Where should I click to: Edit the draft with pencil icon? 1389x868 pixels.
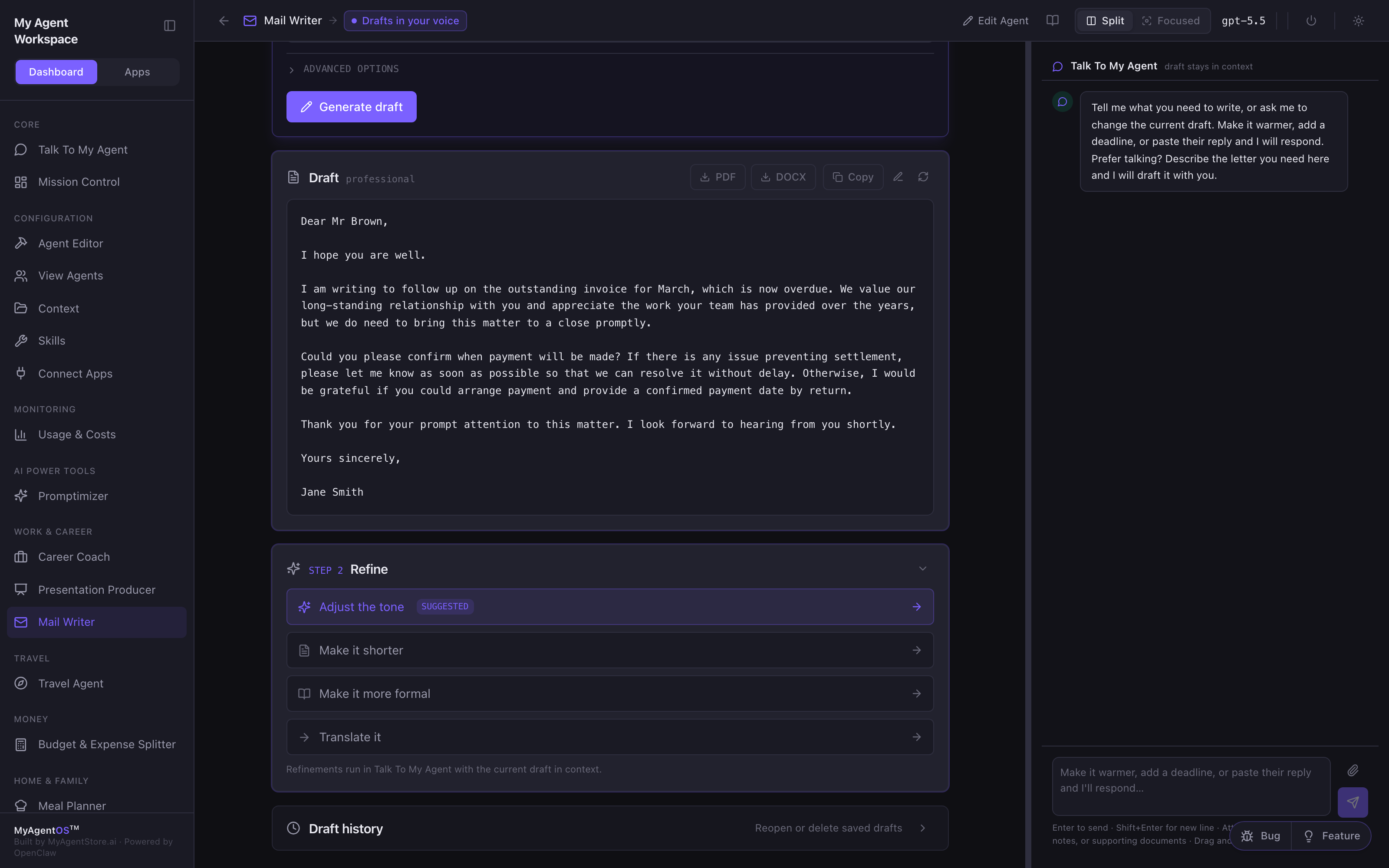click(898, 177)
